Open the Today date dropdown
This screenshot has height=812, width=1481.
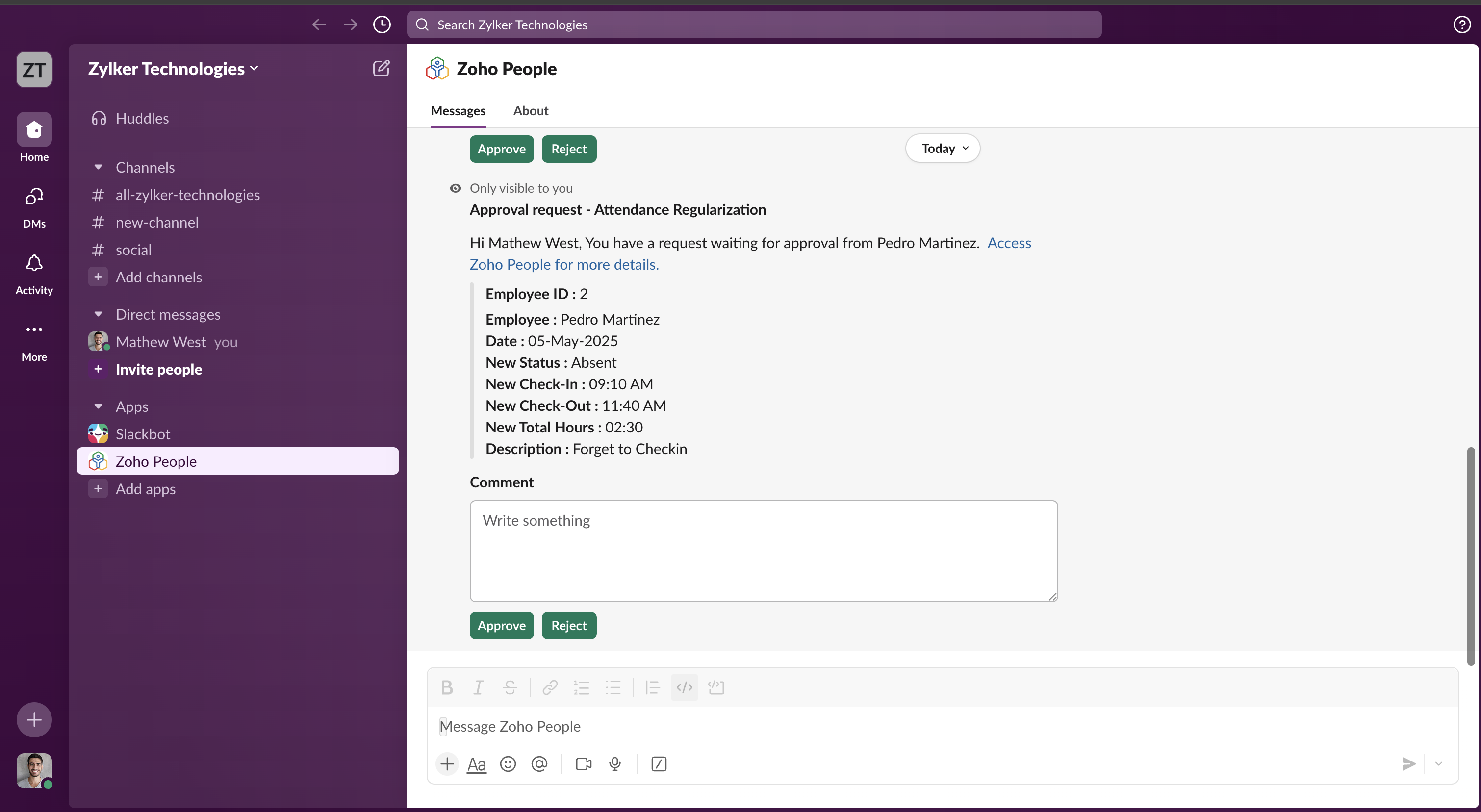[943, 148]
